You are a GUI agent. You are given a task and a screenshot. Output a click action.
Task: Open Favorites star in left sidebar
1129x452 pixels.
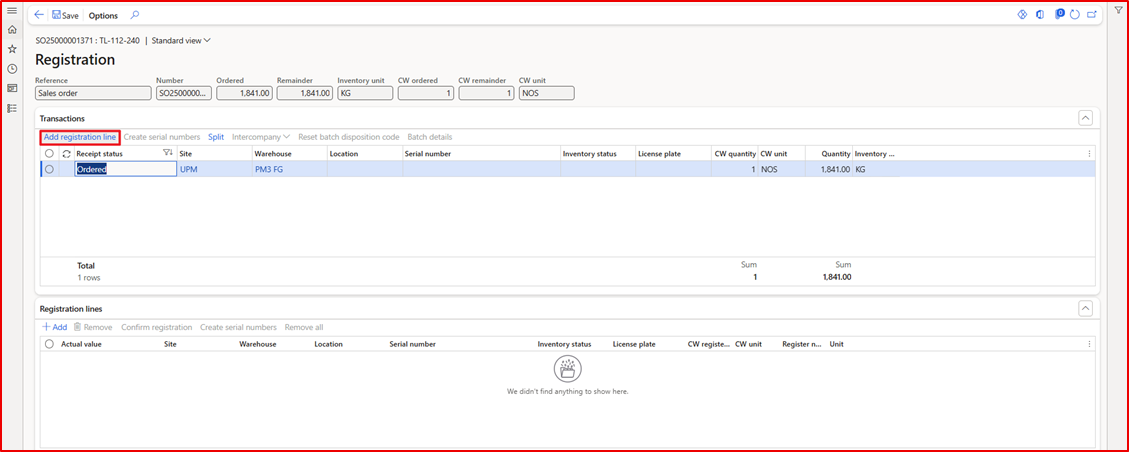point(12,49)
